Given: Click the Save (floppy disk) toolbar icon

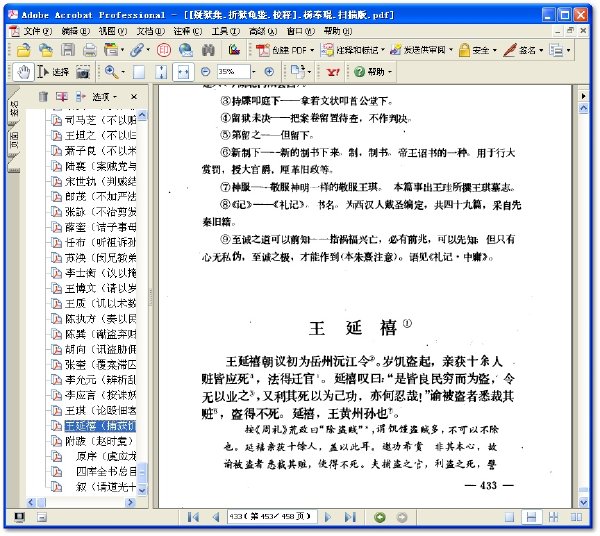Looking at the screenshot, I should tap(68, 50).
